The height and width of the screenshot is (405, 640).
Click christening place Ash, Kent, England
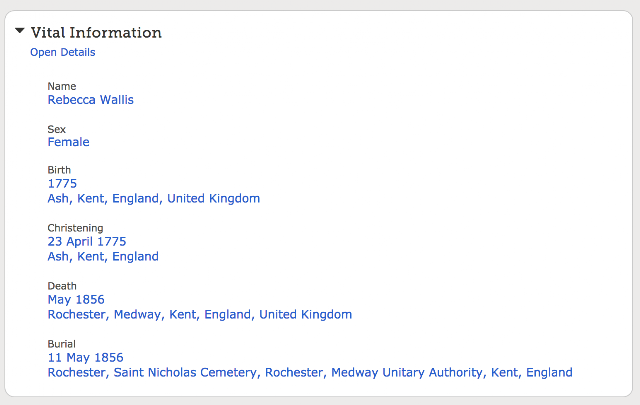click(x=103, y=256)
